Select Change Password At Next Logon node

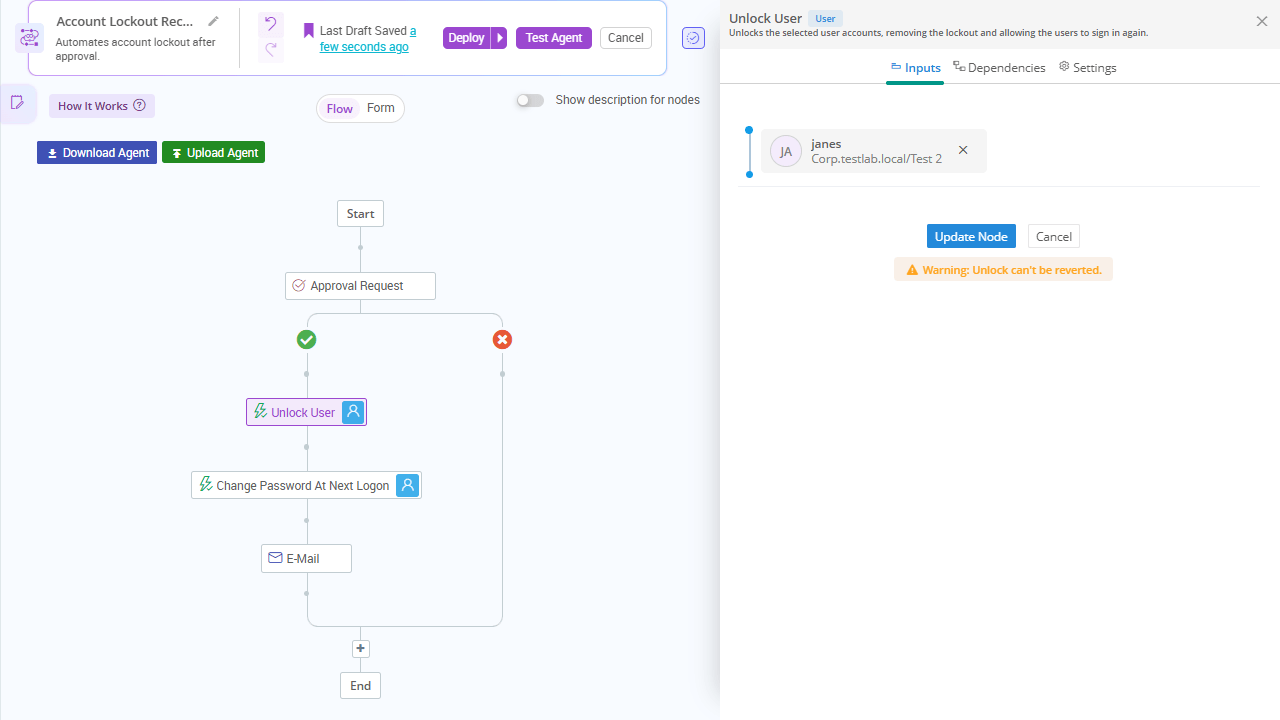pyautogui.click(x=306, y=485)
